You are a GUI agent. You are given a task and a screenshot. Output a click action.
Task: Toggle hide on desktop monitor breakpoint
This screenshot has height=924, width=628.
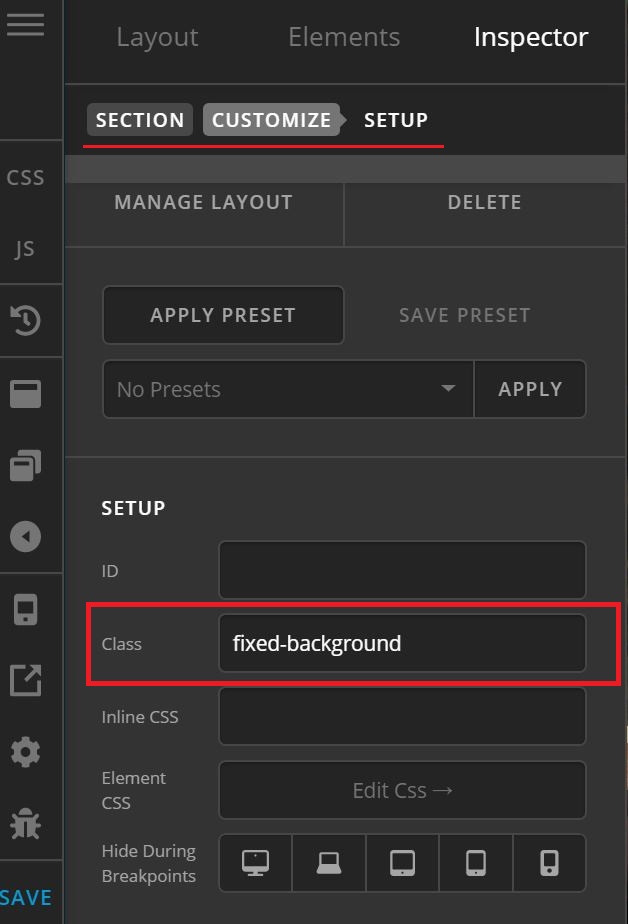[x=256, y=862]
